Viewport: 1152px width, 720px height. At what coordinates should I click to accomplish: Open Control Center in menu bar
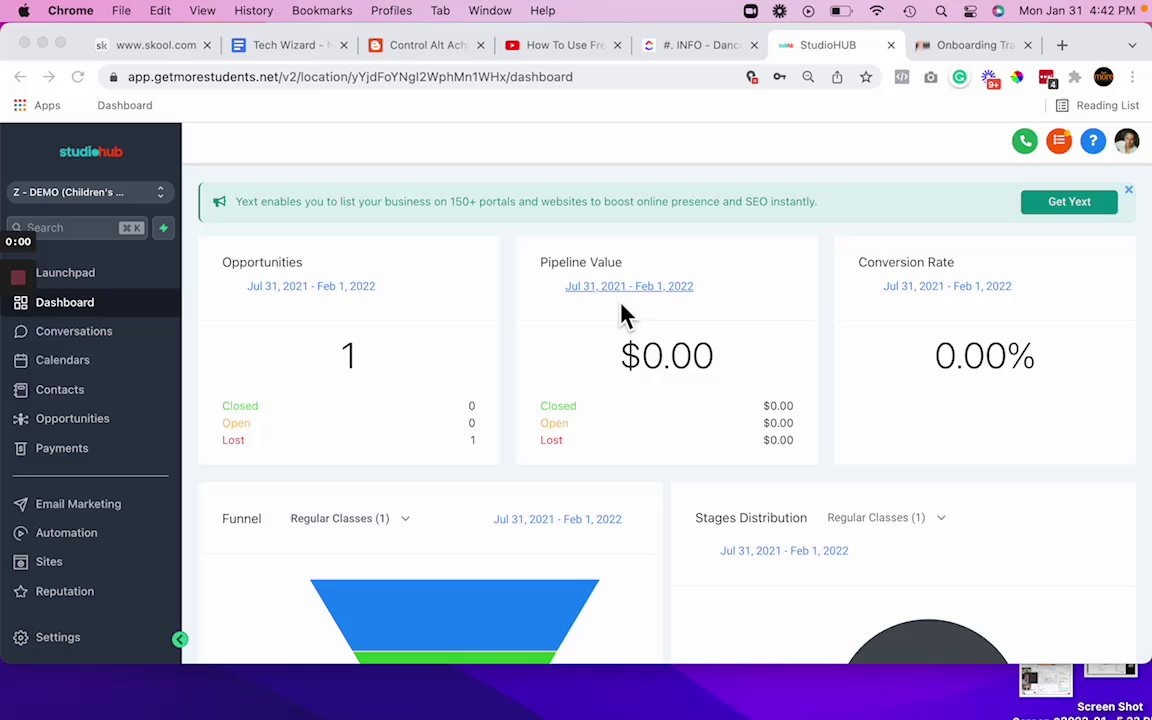(x=970, y=11)
